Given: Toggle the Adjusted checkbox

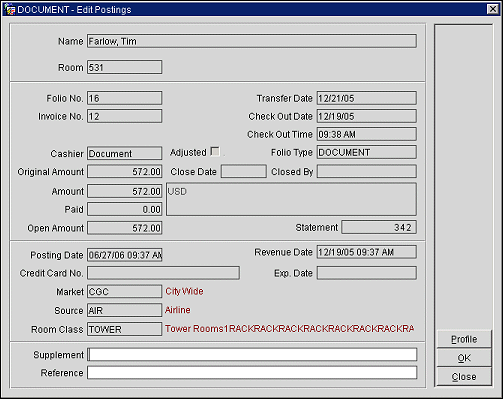Looking at the screenshot, I should [x=215, y=152].
